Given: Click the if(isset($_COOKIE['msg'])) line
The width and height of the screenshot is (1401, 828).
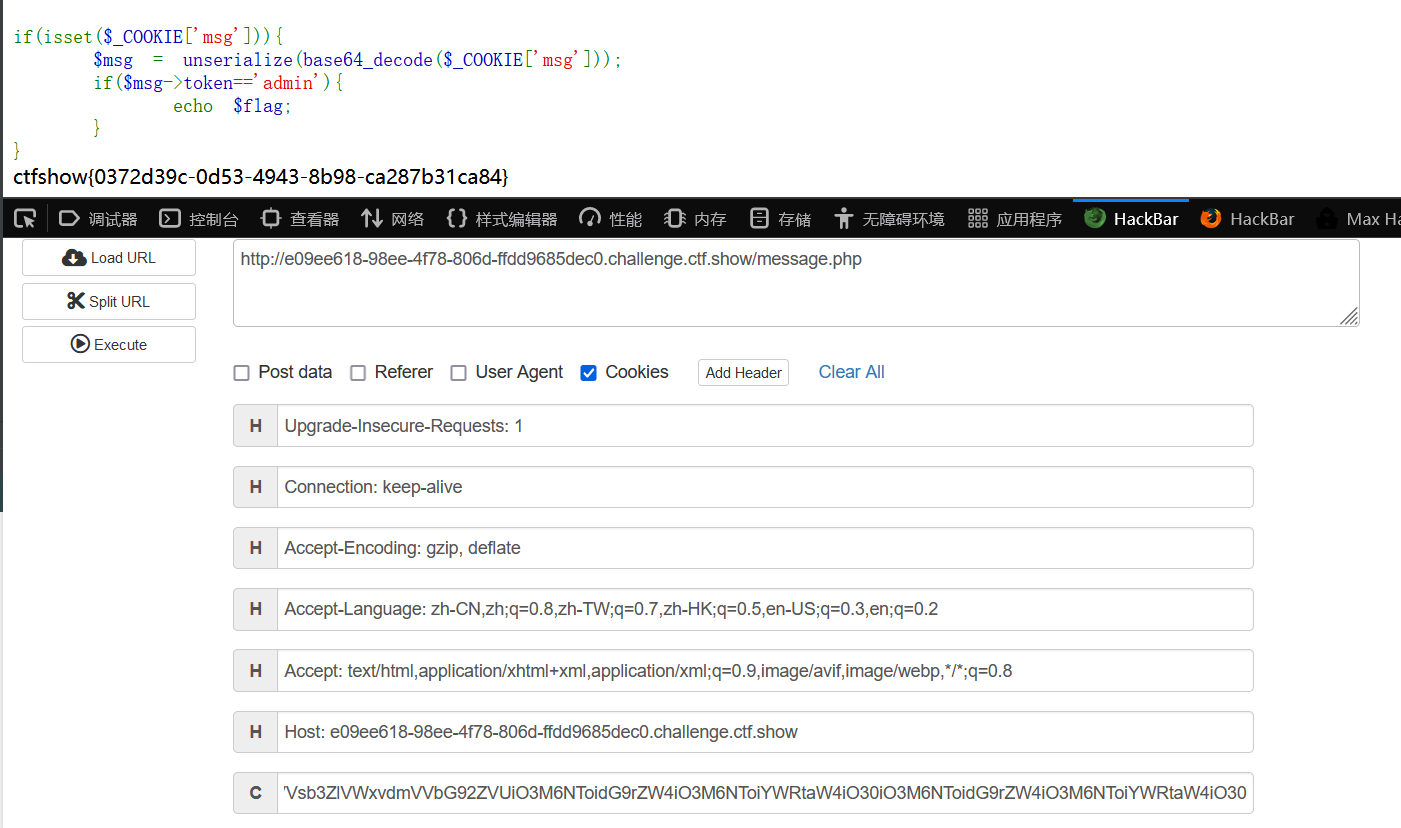Looking at the screenshot, I should pyautogui.click(x=149, y=37).
